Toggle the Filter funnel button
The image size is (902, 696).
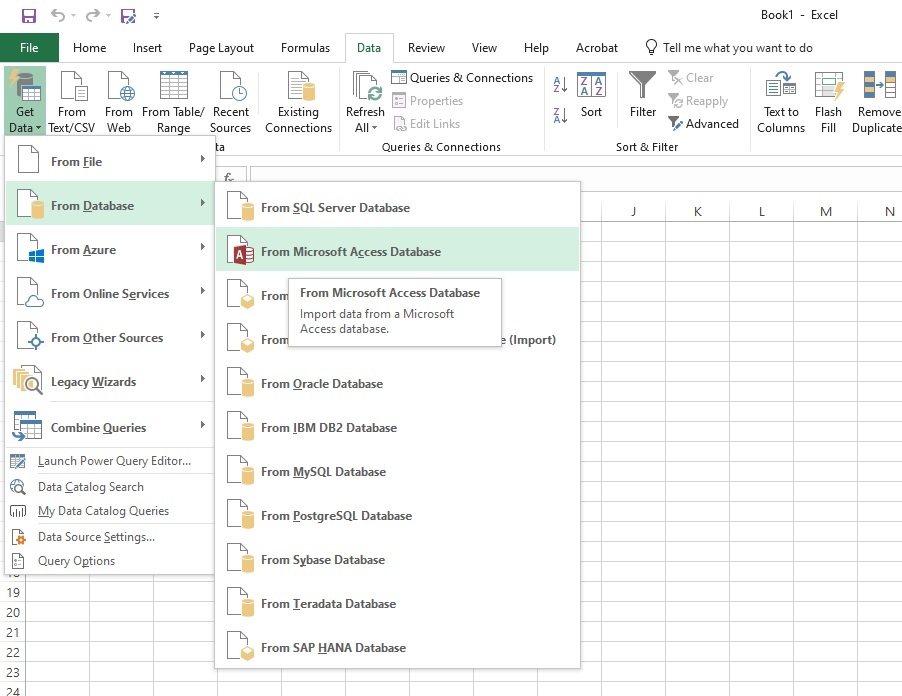click(643, 95)
